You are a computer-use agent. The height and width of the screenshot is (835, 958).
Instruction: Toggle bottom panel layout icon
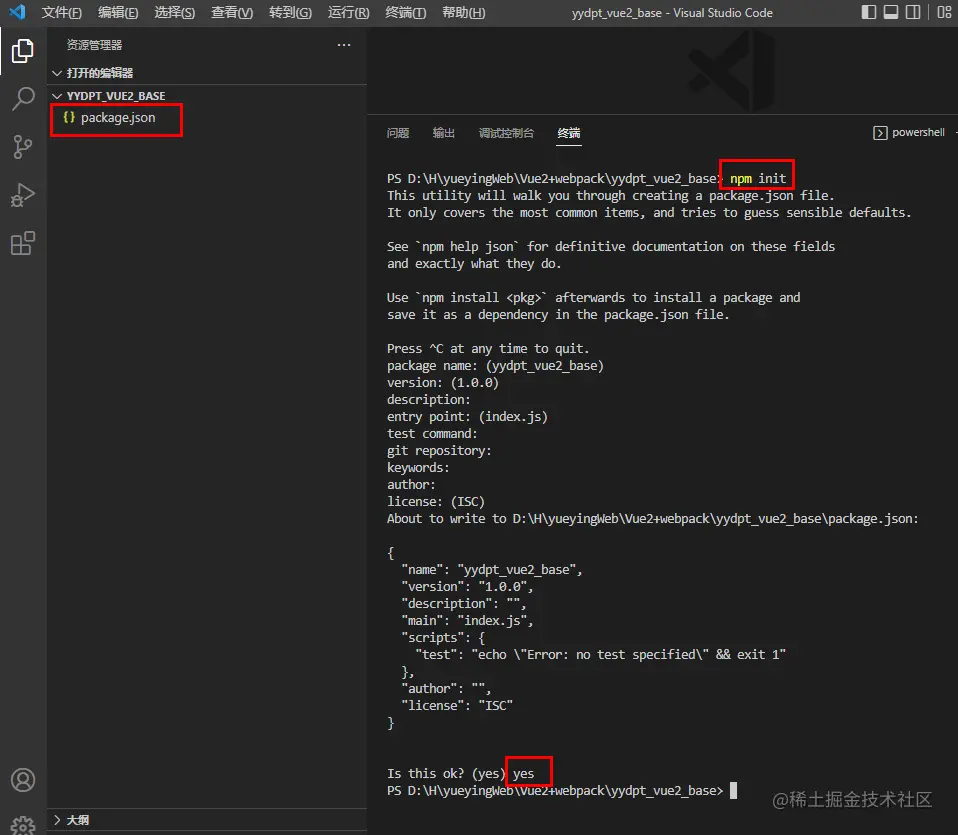pyautogui.click(x=891, y=12)
